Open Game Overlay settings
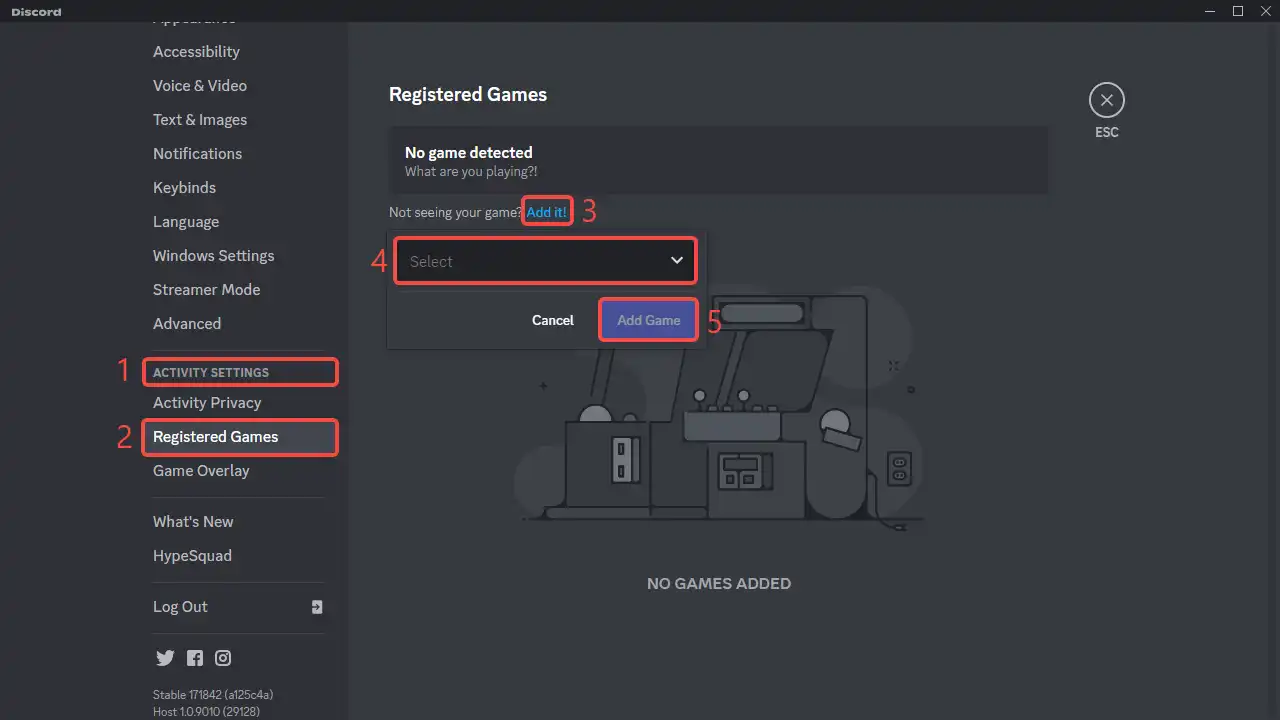This screenshot has width=1280, height=720. click(201, 471)
